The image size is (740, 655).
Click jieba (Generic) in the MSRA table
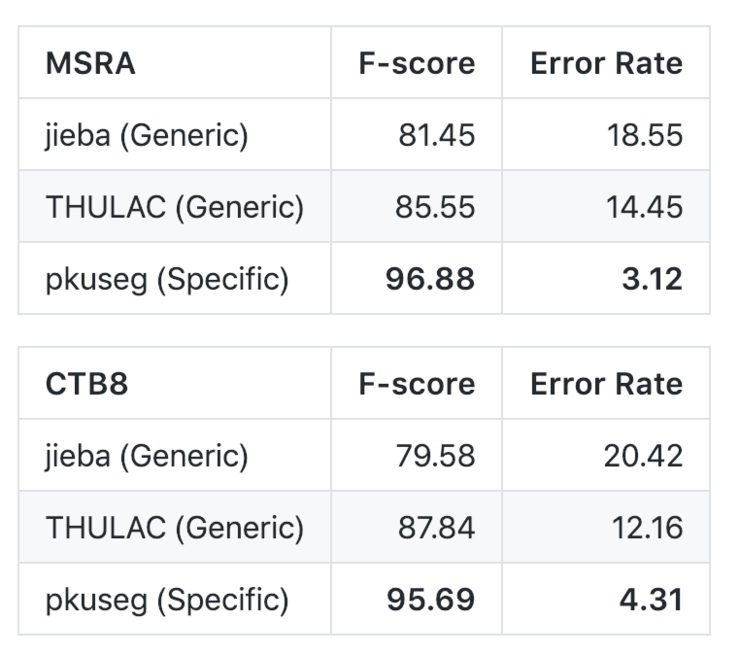click(146, 135)
